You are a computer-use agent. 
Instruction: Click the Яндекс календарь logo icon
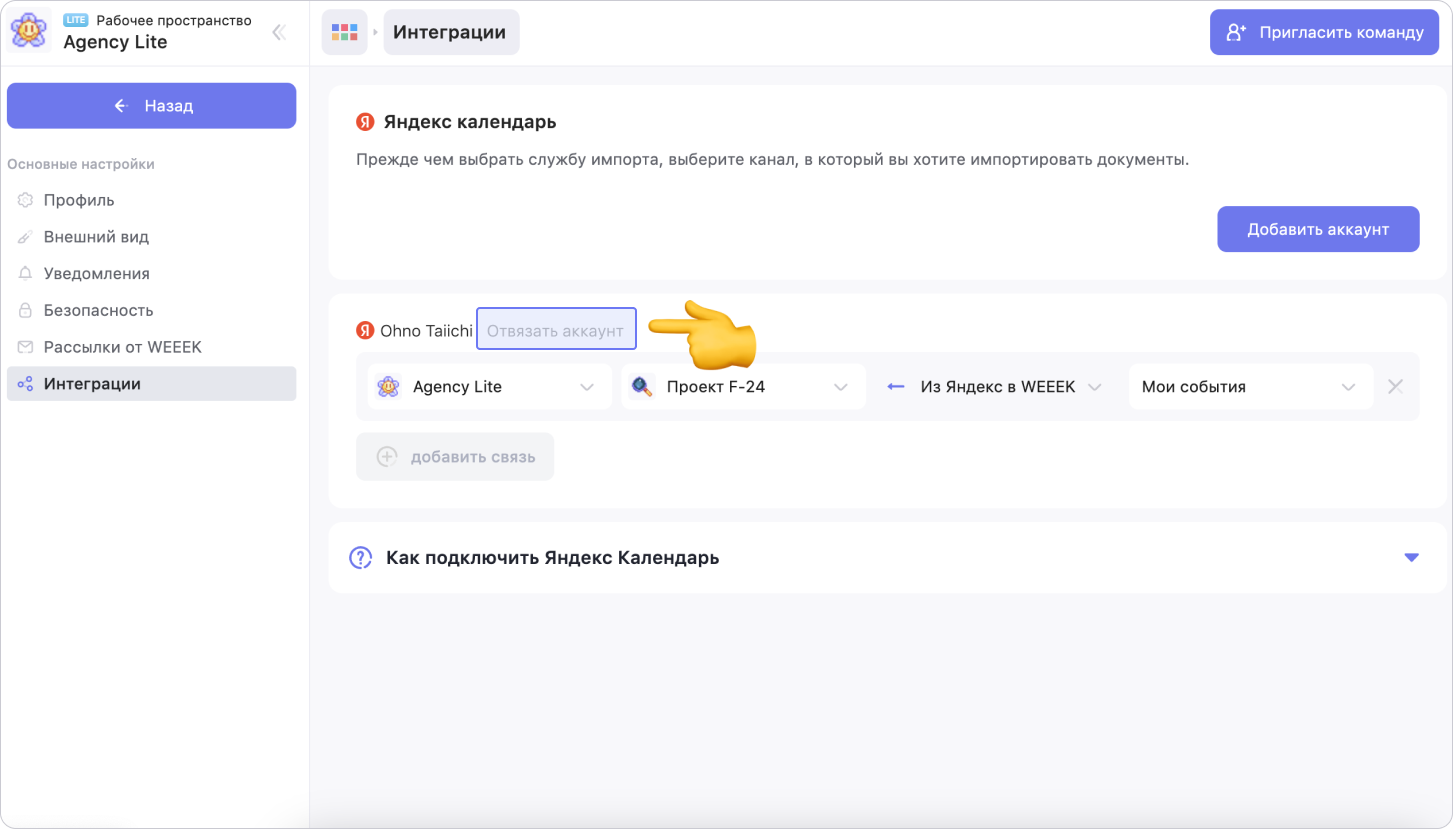pos(365,122)
